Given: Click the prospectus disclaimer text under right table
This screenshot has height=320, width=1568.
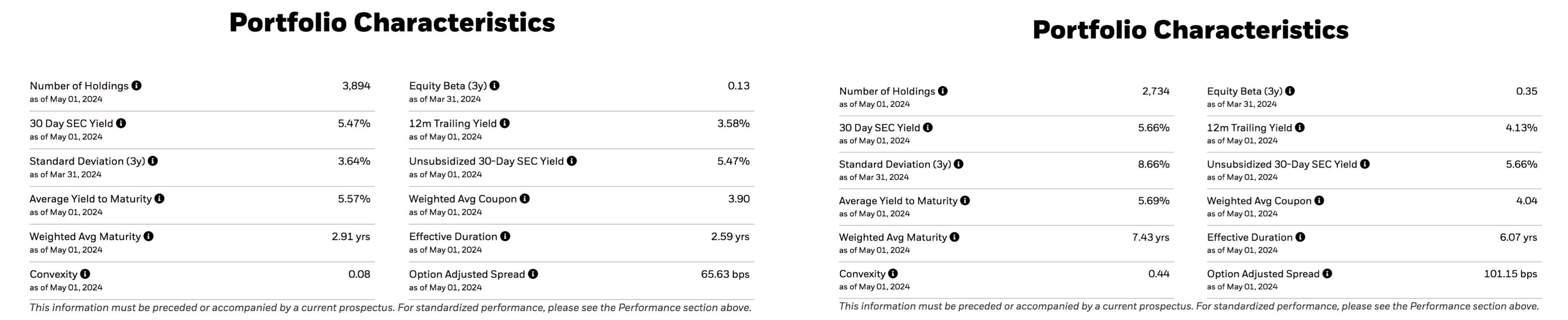Looking at the screenshot, I should pos(1189,307).
